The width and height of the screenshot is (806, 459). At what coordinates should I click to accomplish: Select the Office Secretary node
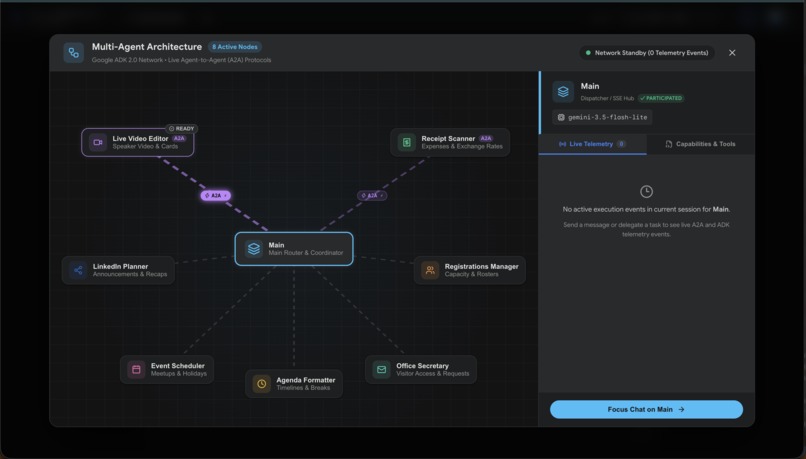[x=421, y=369]
